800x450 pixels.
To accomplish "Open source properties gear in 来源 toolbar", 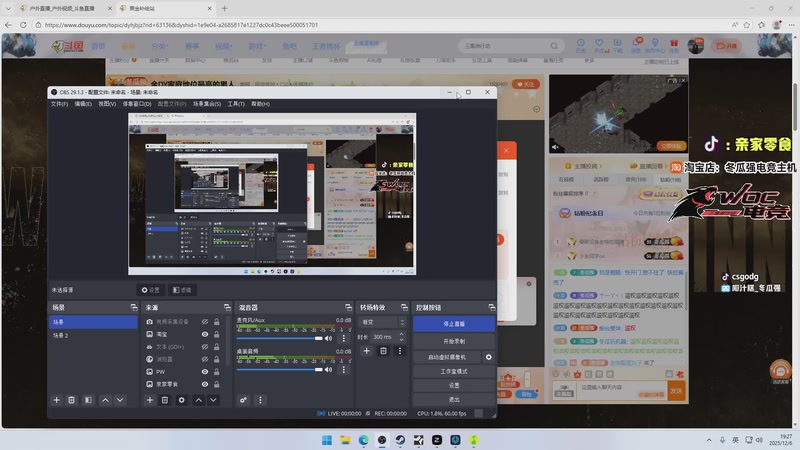I will pos(182,400).
